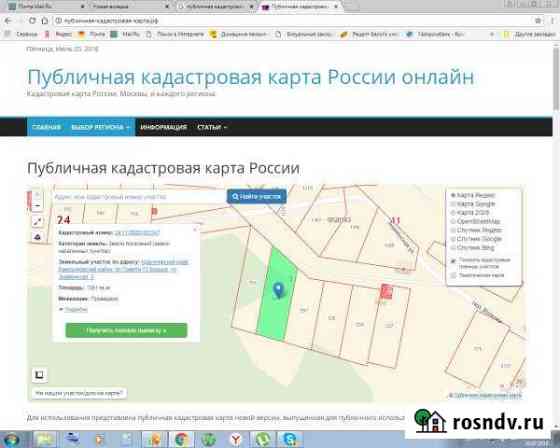Select Карта Яндекс radio option

(453, 195)
